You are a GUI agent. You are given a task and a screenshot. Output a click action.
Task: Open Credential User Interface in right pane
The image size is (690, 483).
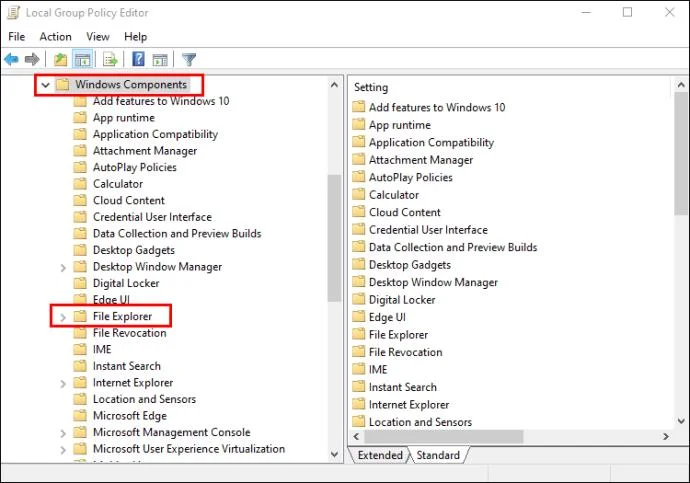click(428, 230)
